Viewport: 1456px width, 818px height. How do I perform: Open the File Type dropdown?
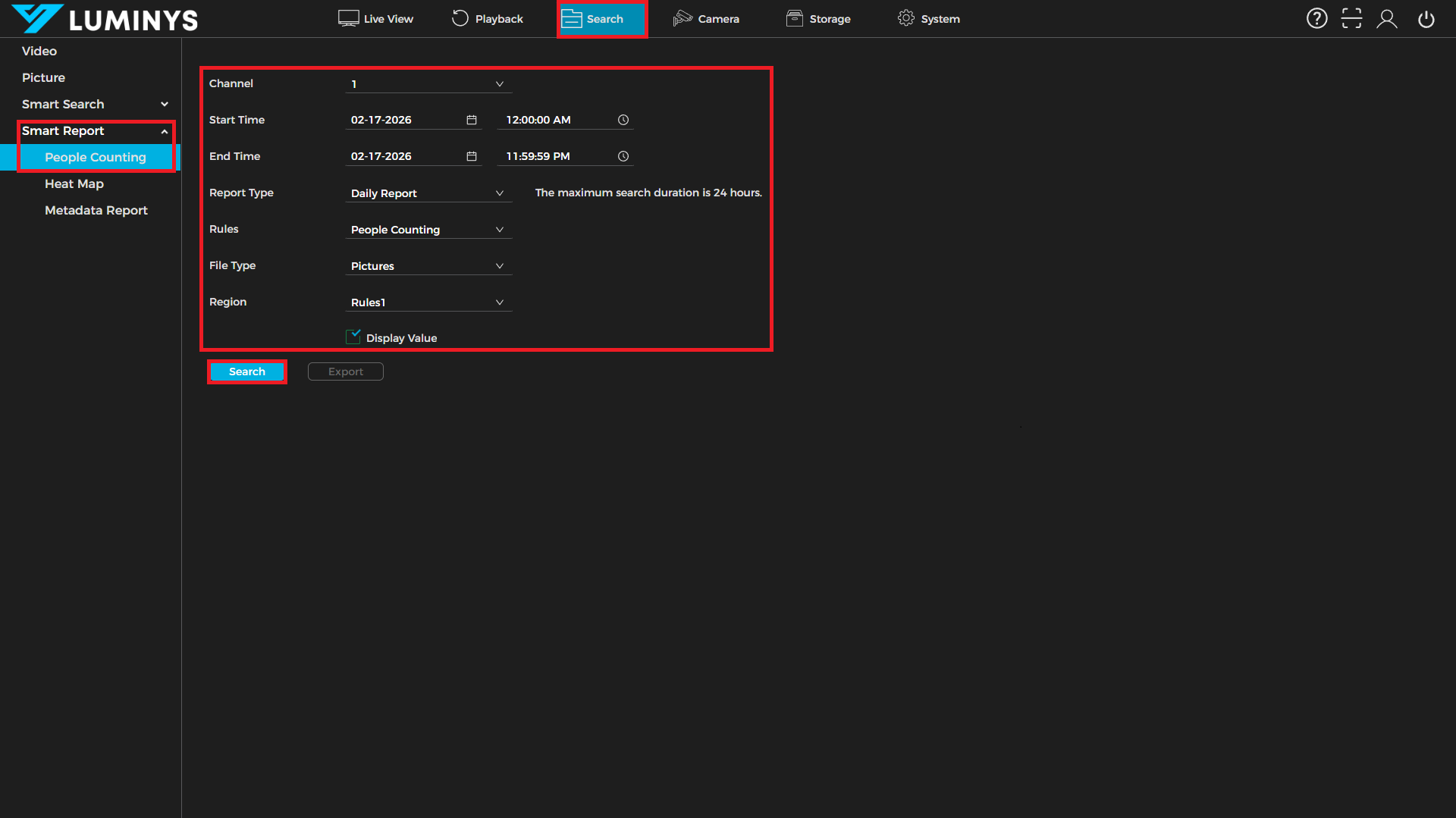428,266
